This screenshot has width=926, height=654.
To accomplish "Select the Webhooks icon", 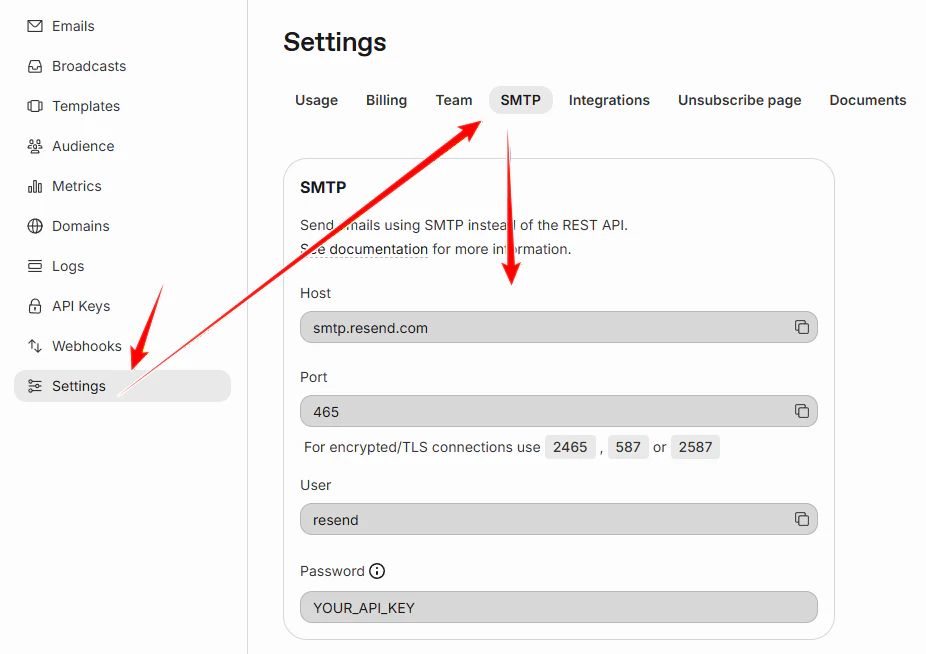I will tap(35, 346).
